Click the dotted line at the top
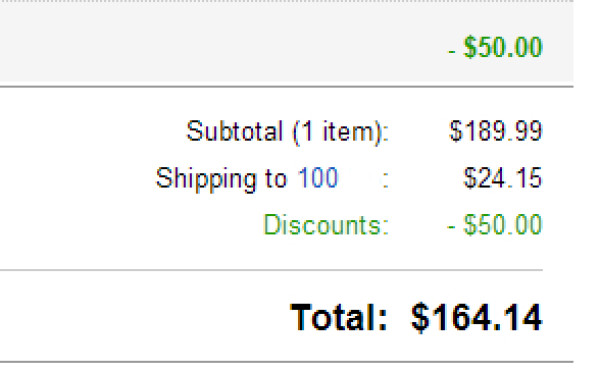 tap(287, 2)
